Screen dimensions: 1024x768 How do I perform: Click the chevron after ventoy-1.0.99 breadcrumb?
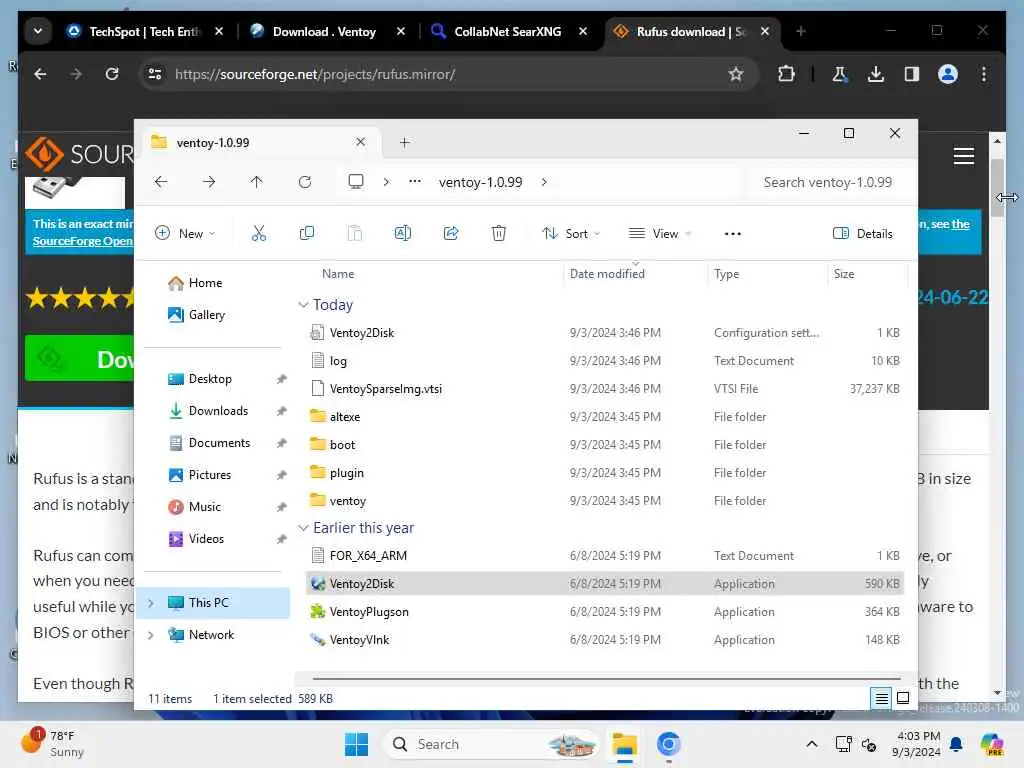pyautogui.click(x=544, y=182)
